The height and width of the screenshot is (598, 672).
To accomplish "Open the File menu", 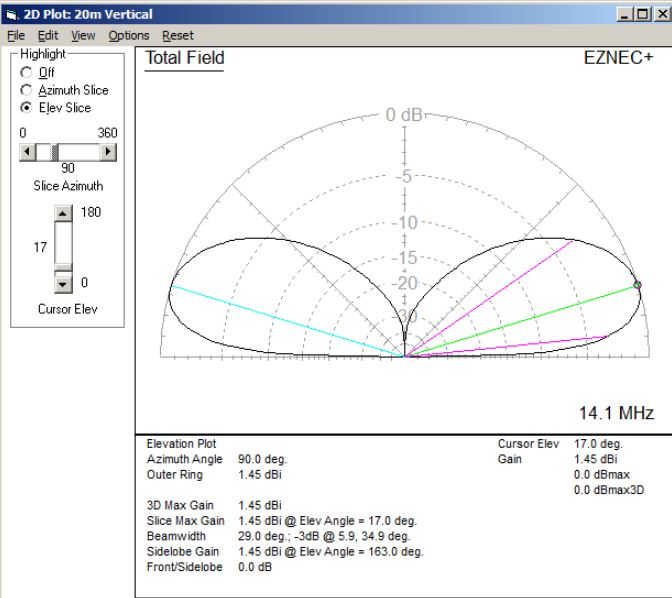I will [x=16, y=36].
